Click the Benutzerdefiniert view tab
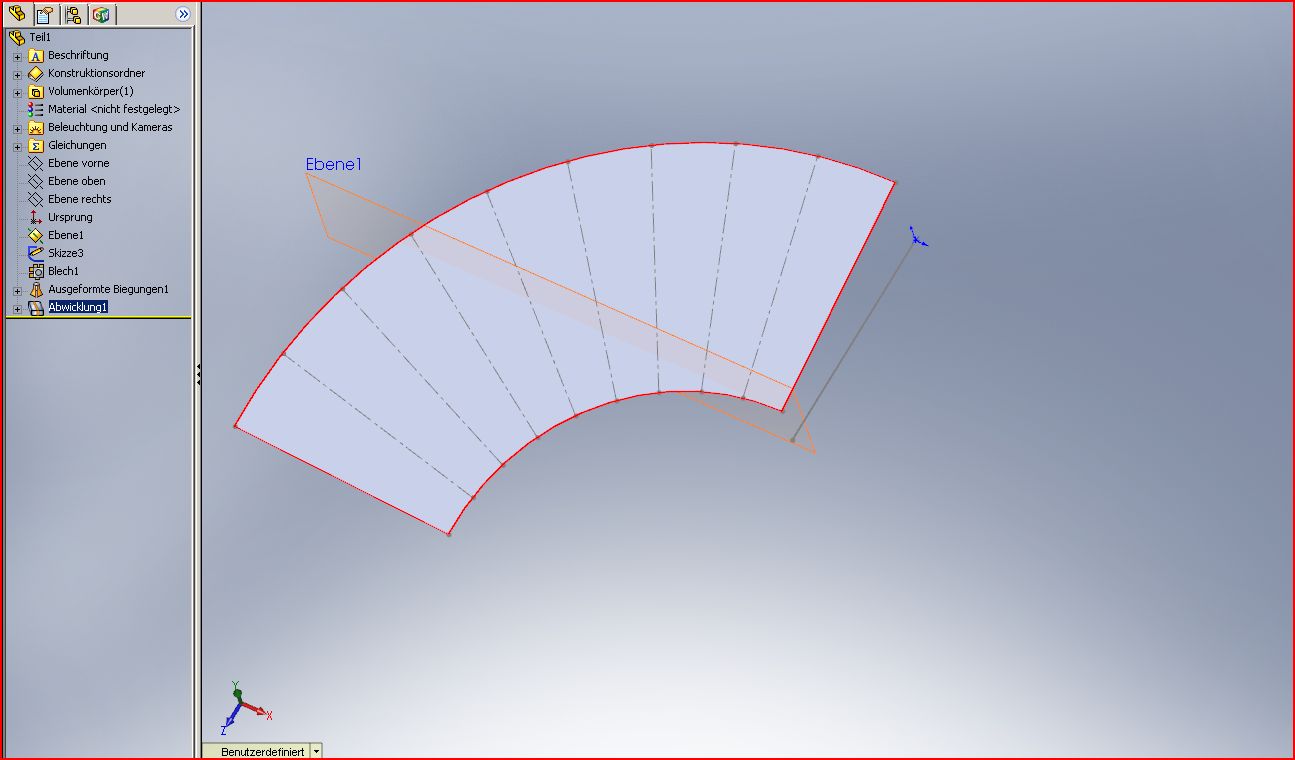Viewport: 1295px width, 760px height. point(262,751)
